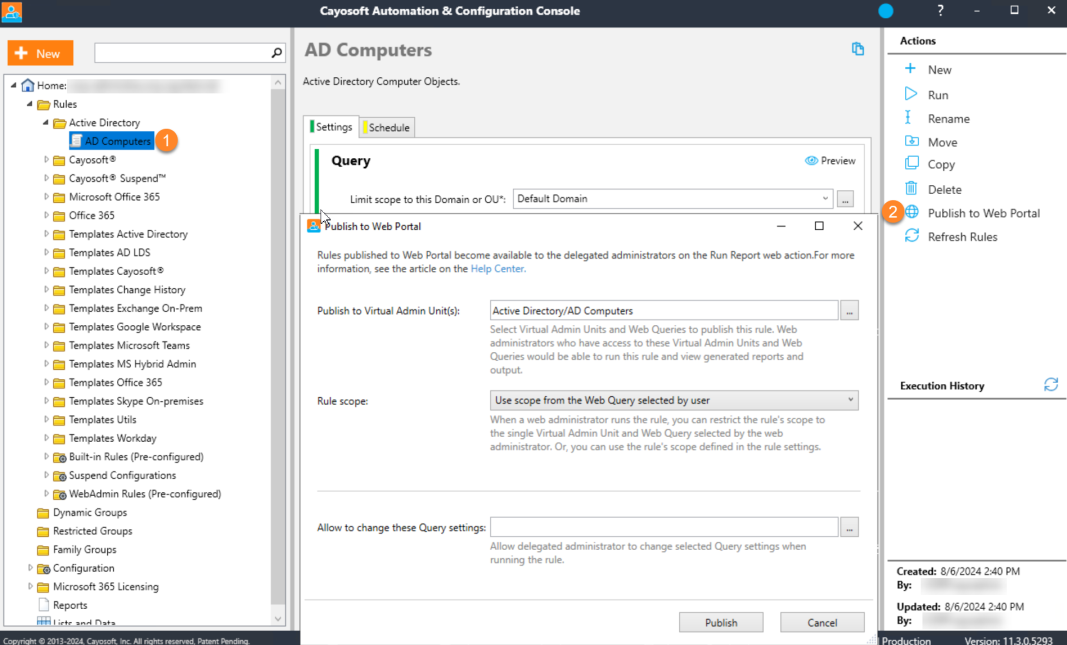The height and width of the screenshot is (645, 1067).
Task: Expand the Cayosoft® folder
Action: pos(46,160)
